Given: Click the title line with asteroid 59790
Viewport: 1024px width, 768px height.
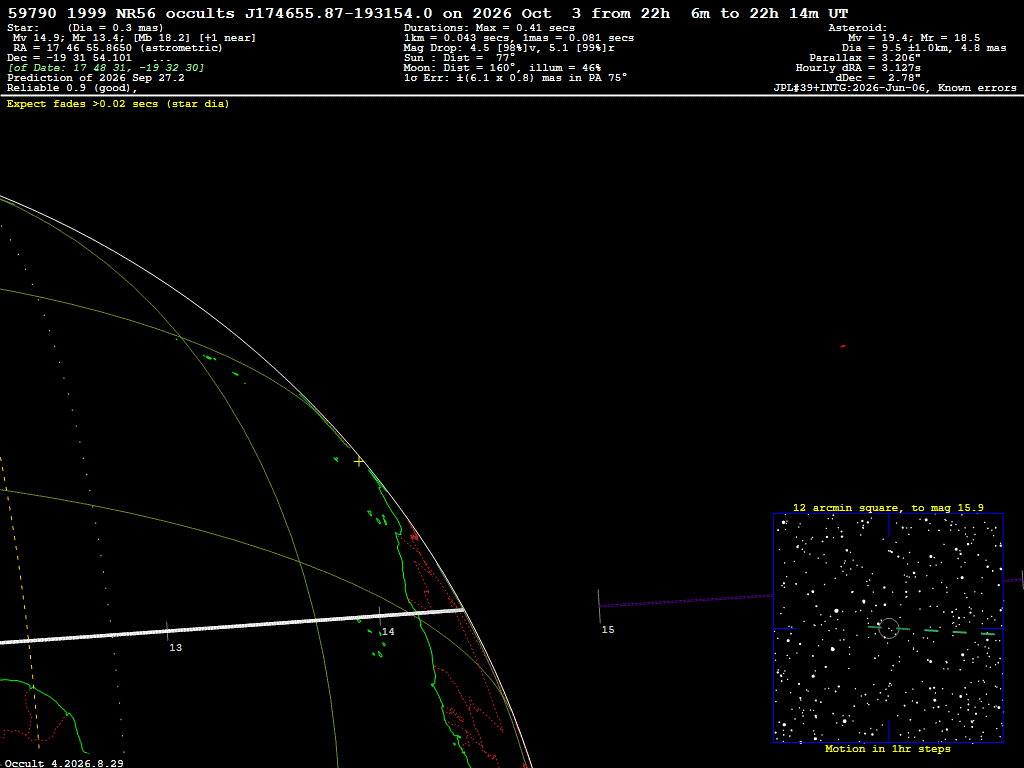Looking at the screenshot, I should 428,13.
